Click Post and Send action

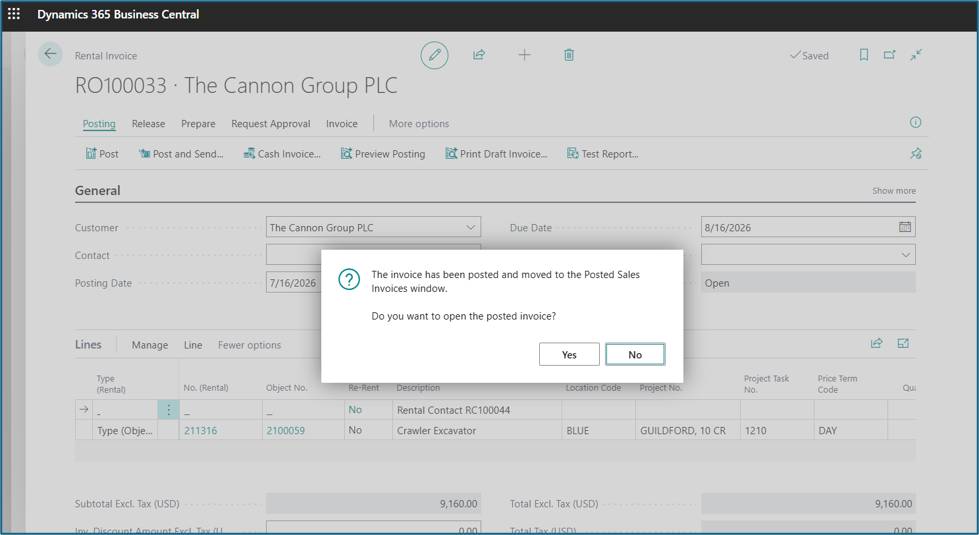point(181,154)
